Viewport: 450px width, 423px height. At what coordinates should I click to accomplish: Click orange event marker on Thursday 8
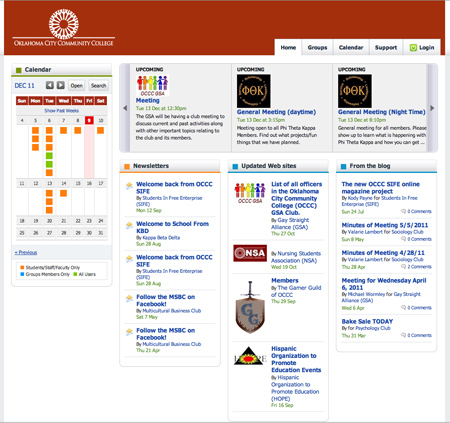tap(78, 130)
